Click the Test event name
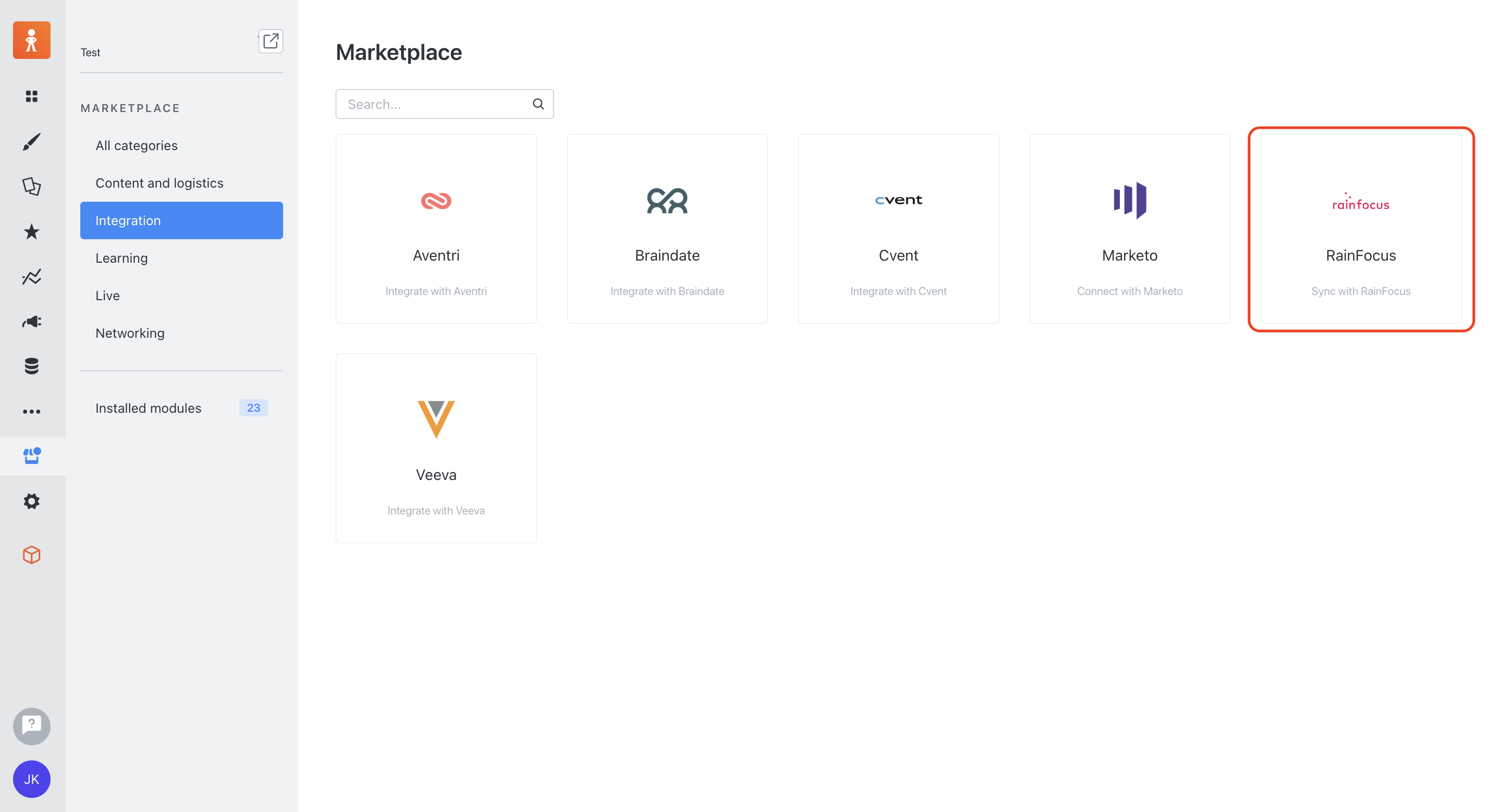 (90, 52)
